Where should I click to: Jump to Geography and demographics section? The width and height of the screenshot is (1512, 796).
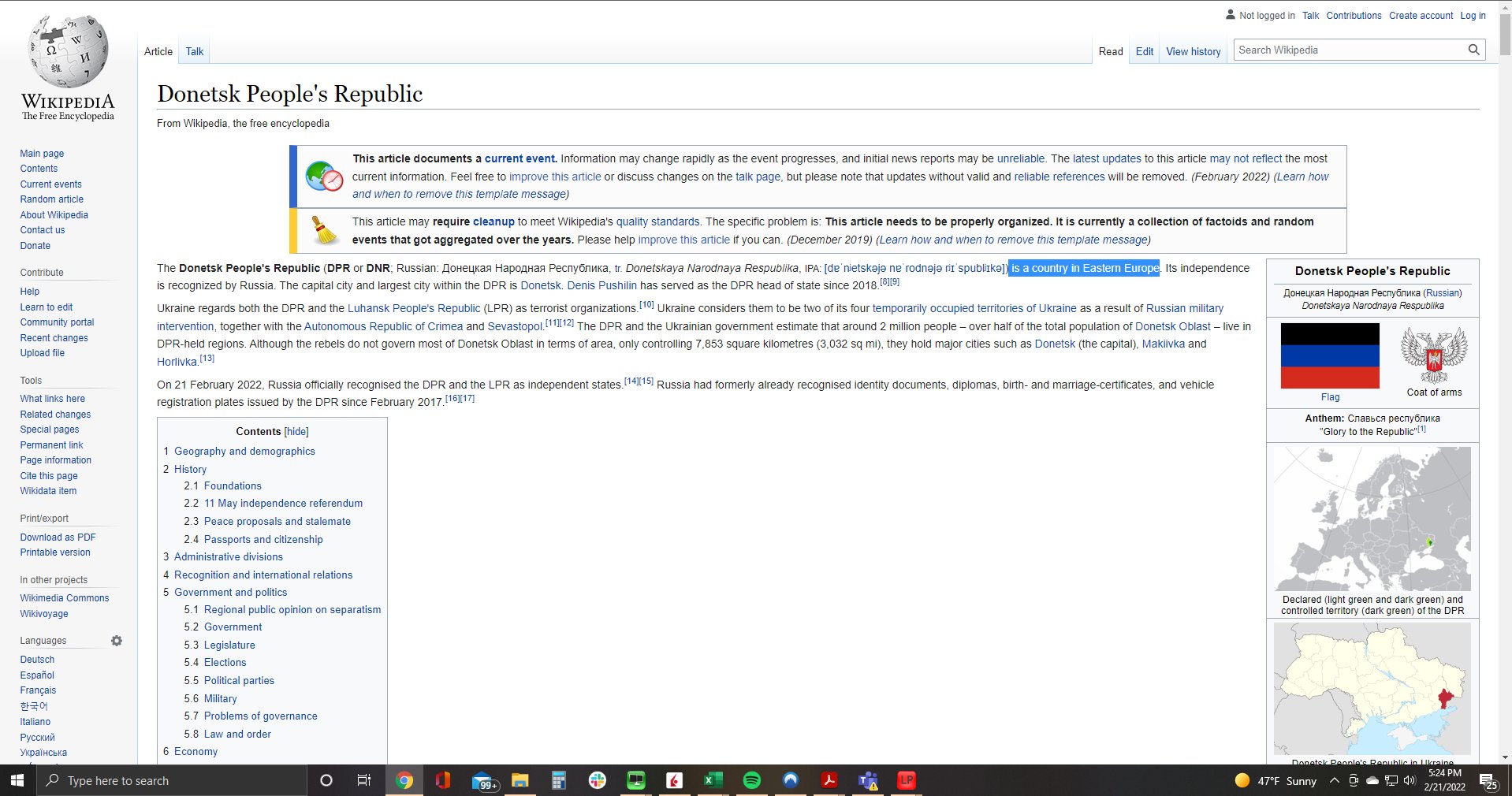coord(244,451)
